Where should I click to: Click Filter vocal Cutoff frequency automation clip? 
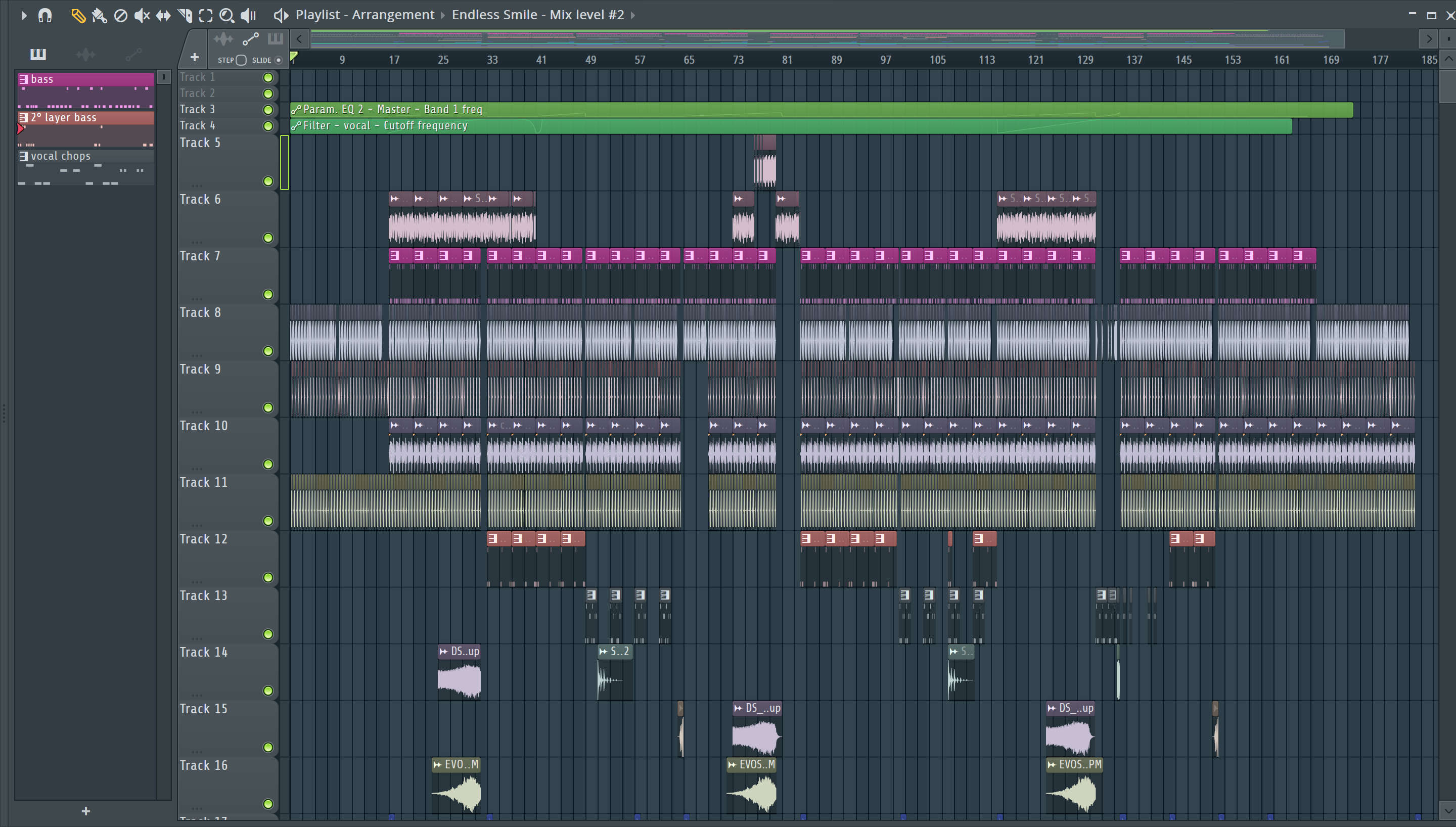pyautogui.click(x=791, y=126)
